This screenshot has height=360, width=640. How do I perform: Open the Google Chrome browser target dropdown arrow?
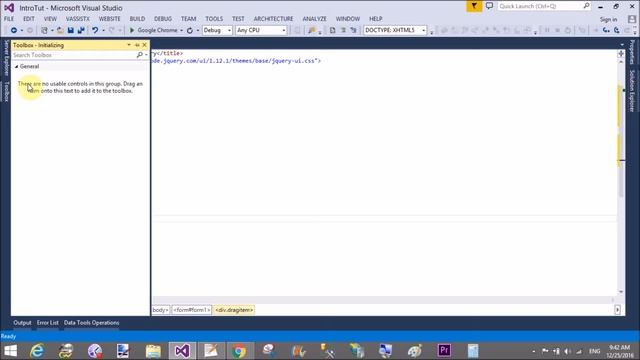tap(181, 31)
